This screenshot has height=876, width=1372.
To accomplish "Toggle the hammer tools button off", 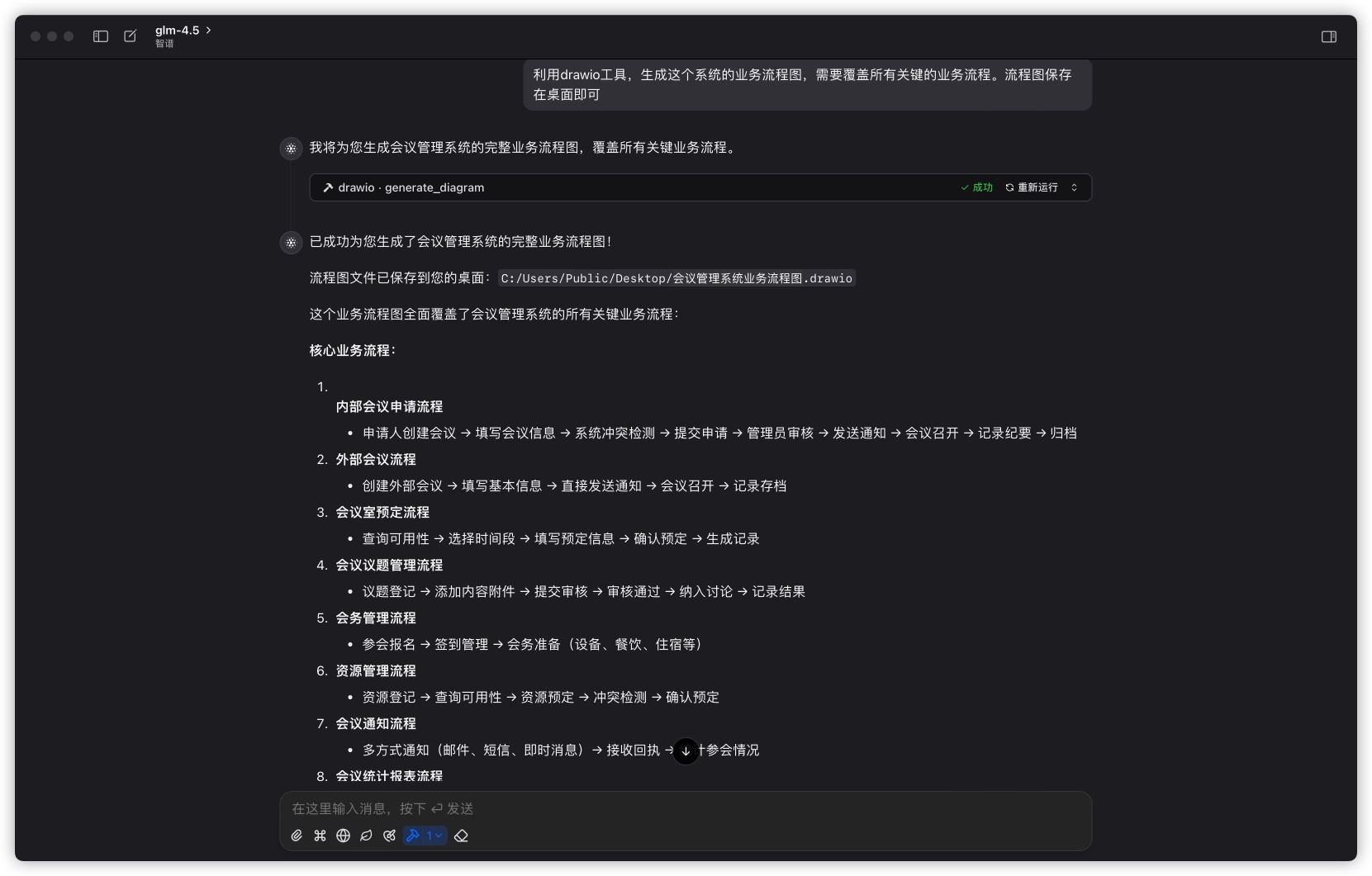I will coord(413,836).
